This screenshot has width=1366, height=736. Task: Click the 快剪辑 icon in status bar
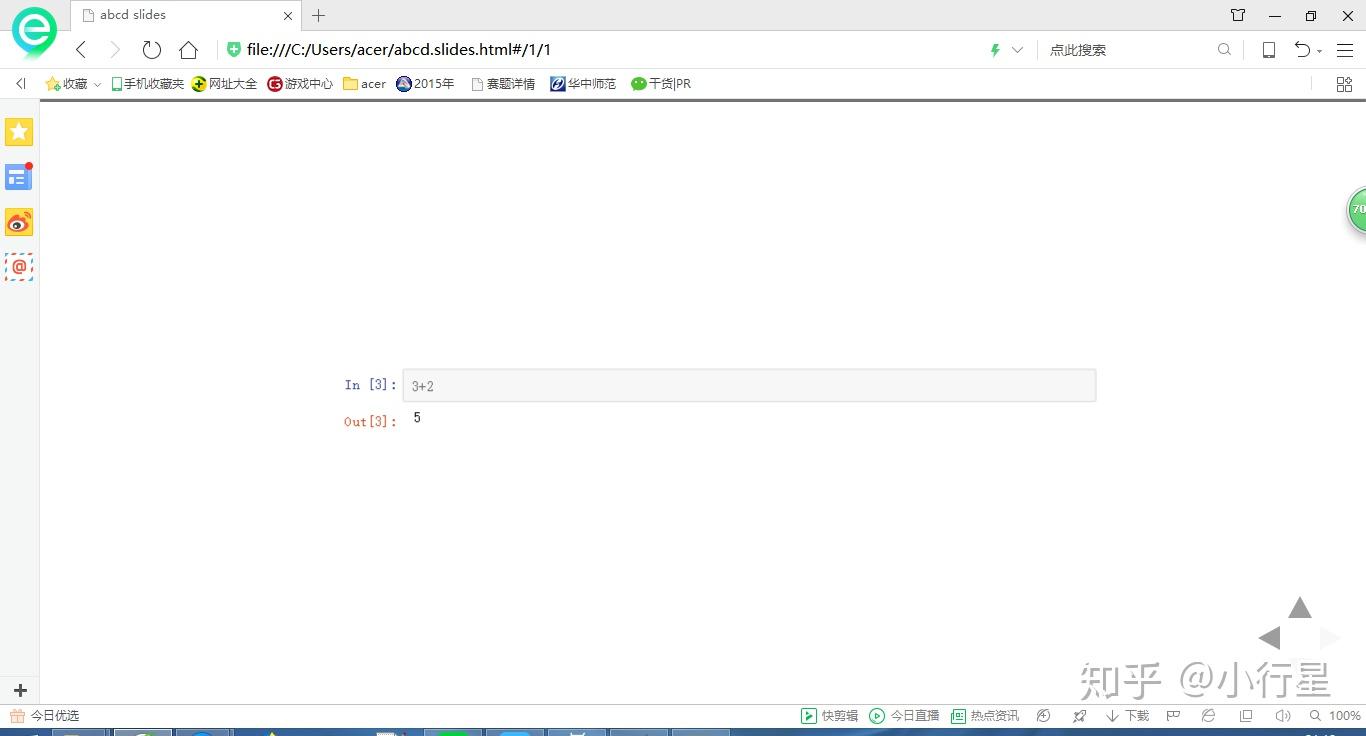810,715
